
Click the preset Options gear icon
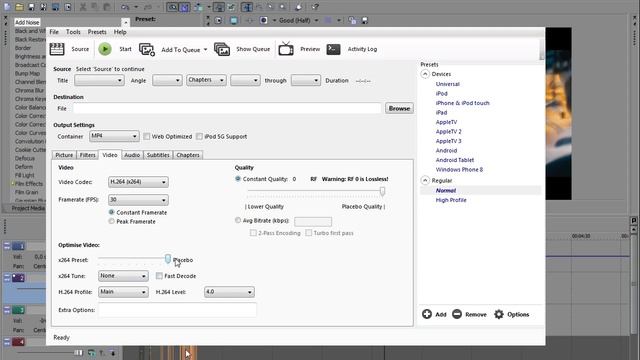[x=499, y=314]
